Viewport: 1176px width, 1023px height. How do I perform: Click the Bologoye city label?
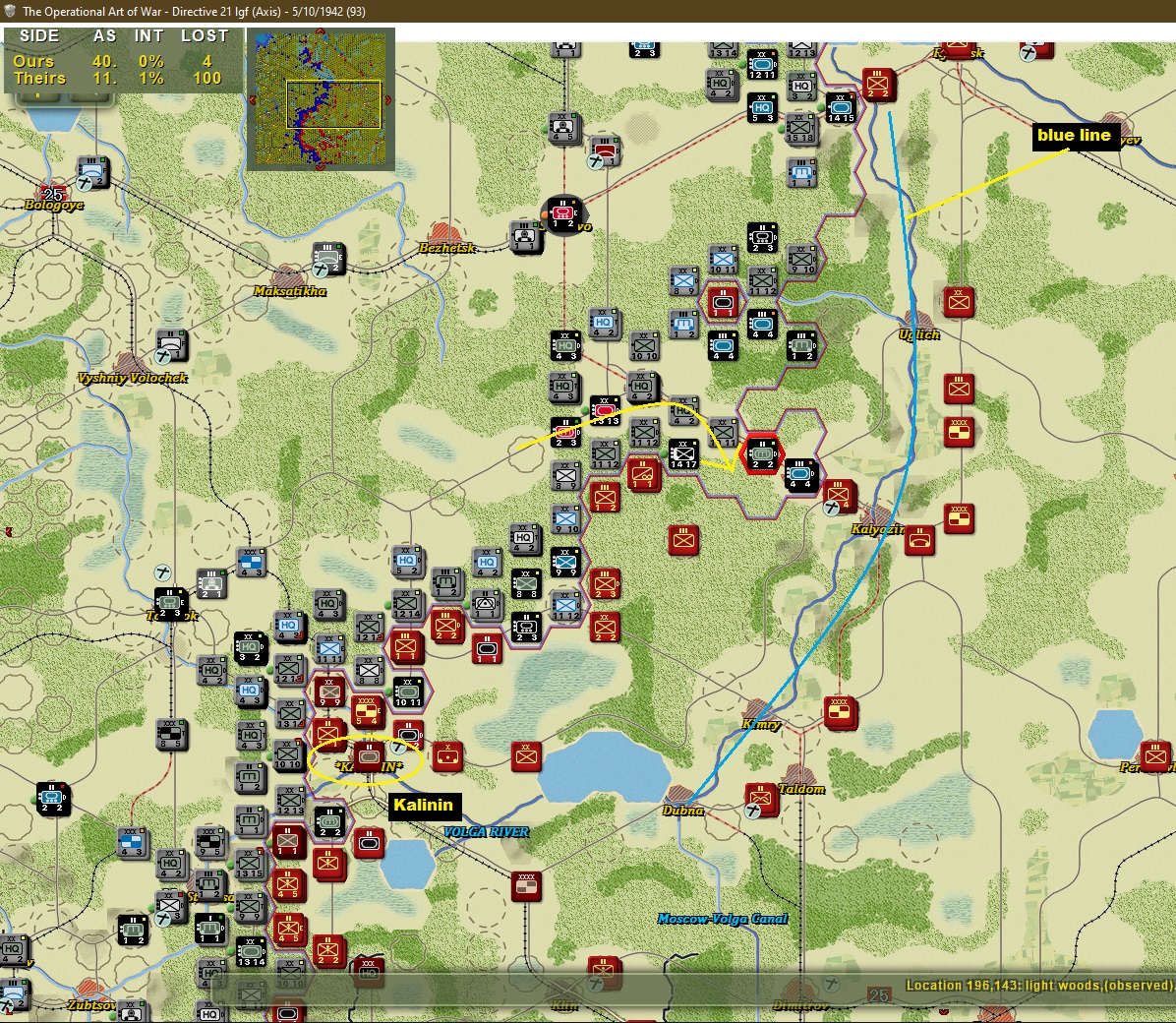(x=53, y=205)
